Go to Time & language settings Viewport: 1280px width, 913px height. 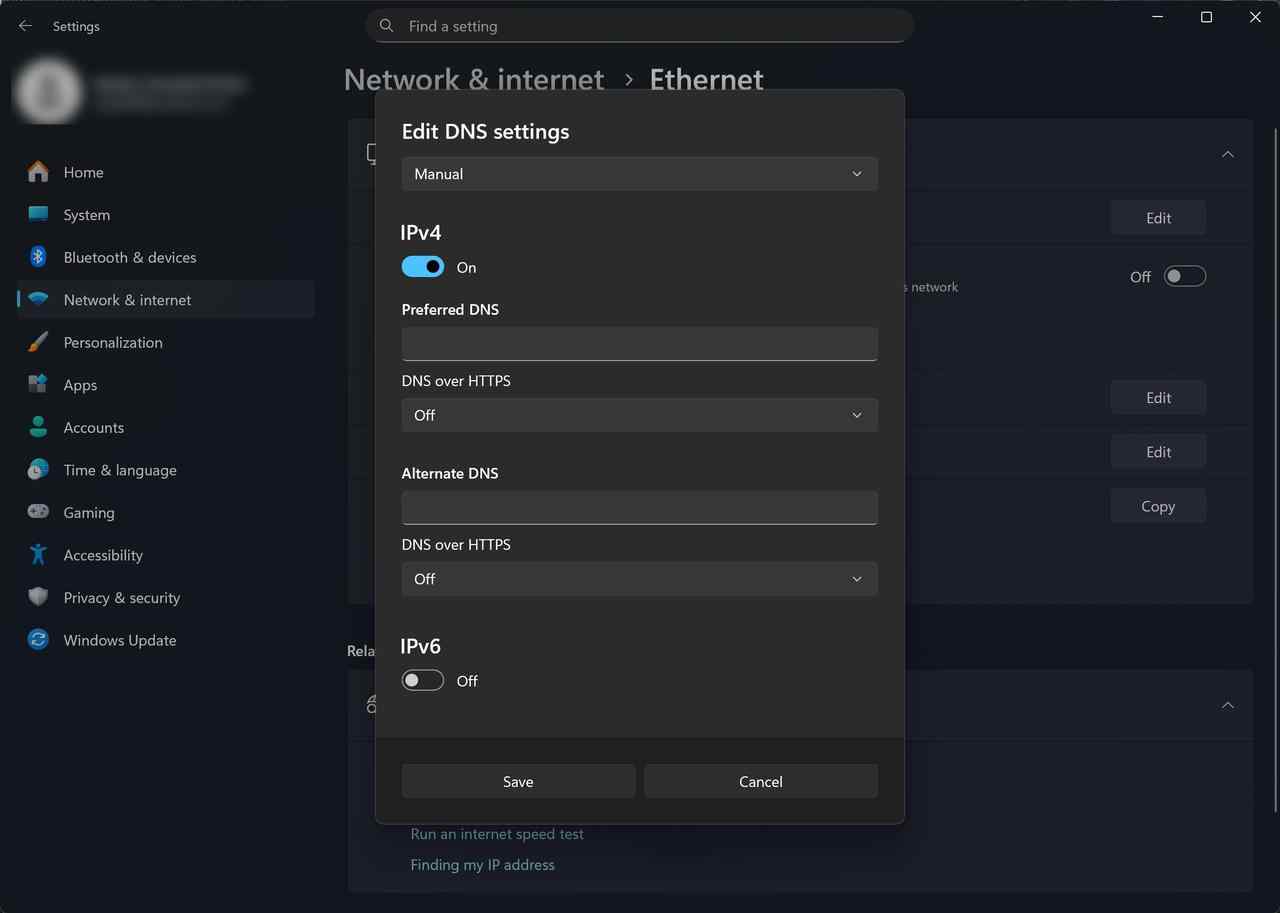pos(120,470)
